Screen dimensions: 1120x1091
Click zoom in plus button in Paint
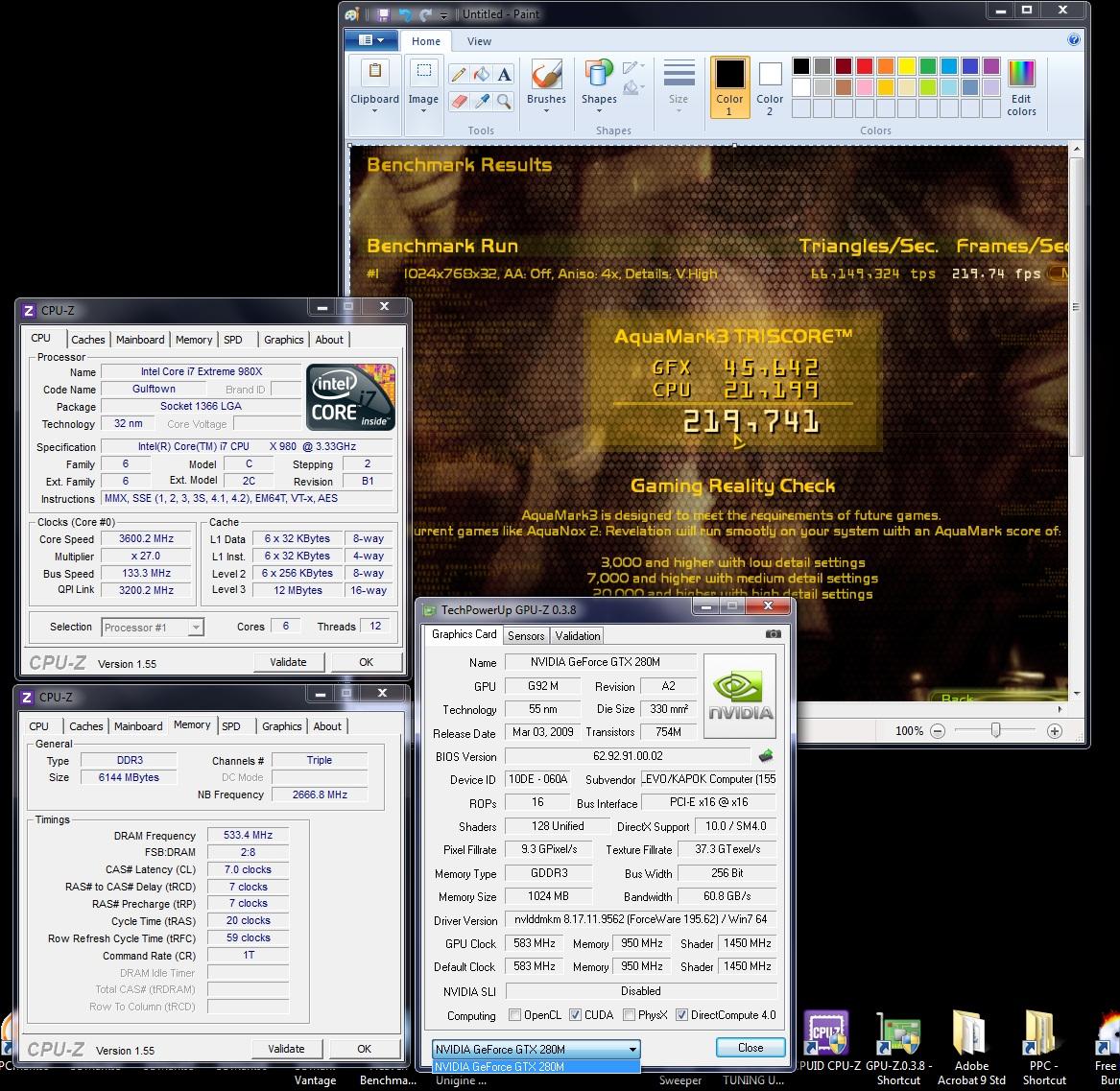tap(1055, 731)
